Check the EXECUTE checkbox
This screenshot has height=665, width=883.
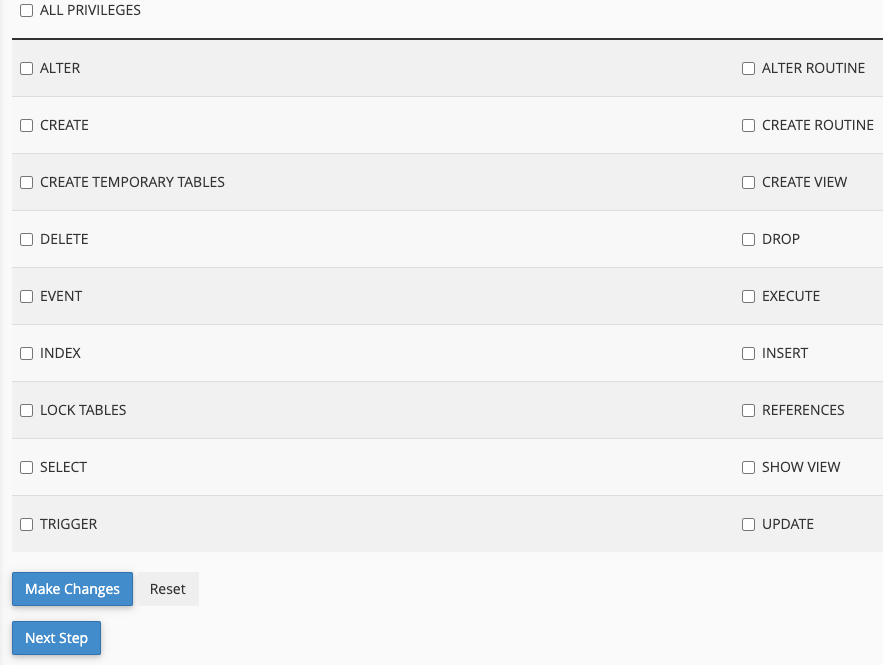[748, 297]
